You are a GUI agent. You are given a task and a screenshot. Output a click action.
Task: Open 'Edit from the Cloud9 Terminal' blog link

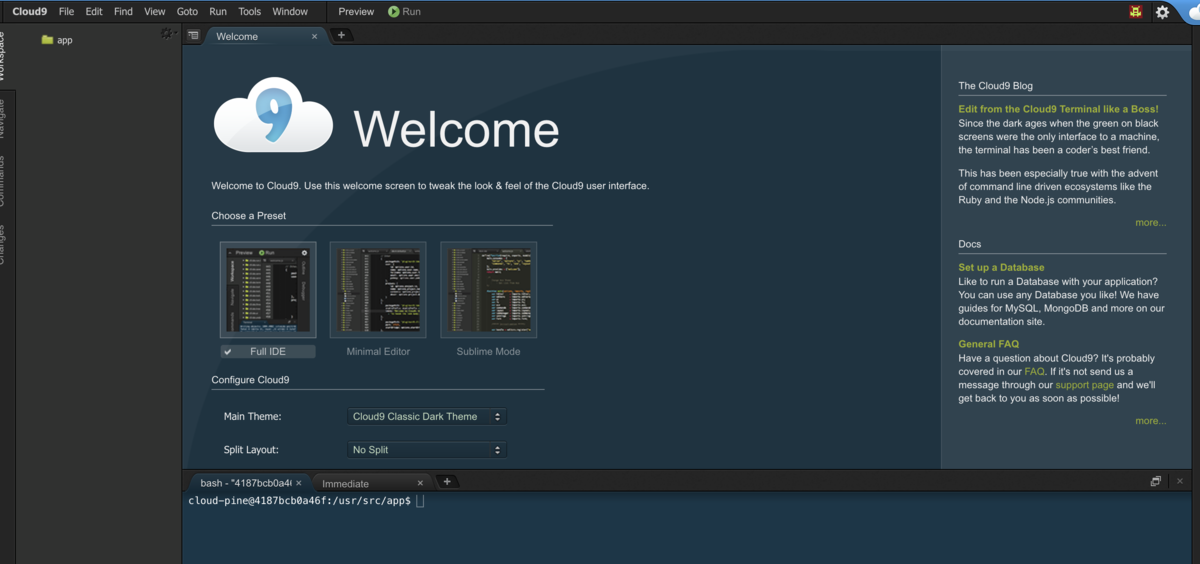[x=1058, y=109]
